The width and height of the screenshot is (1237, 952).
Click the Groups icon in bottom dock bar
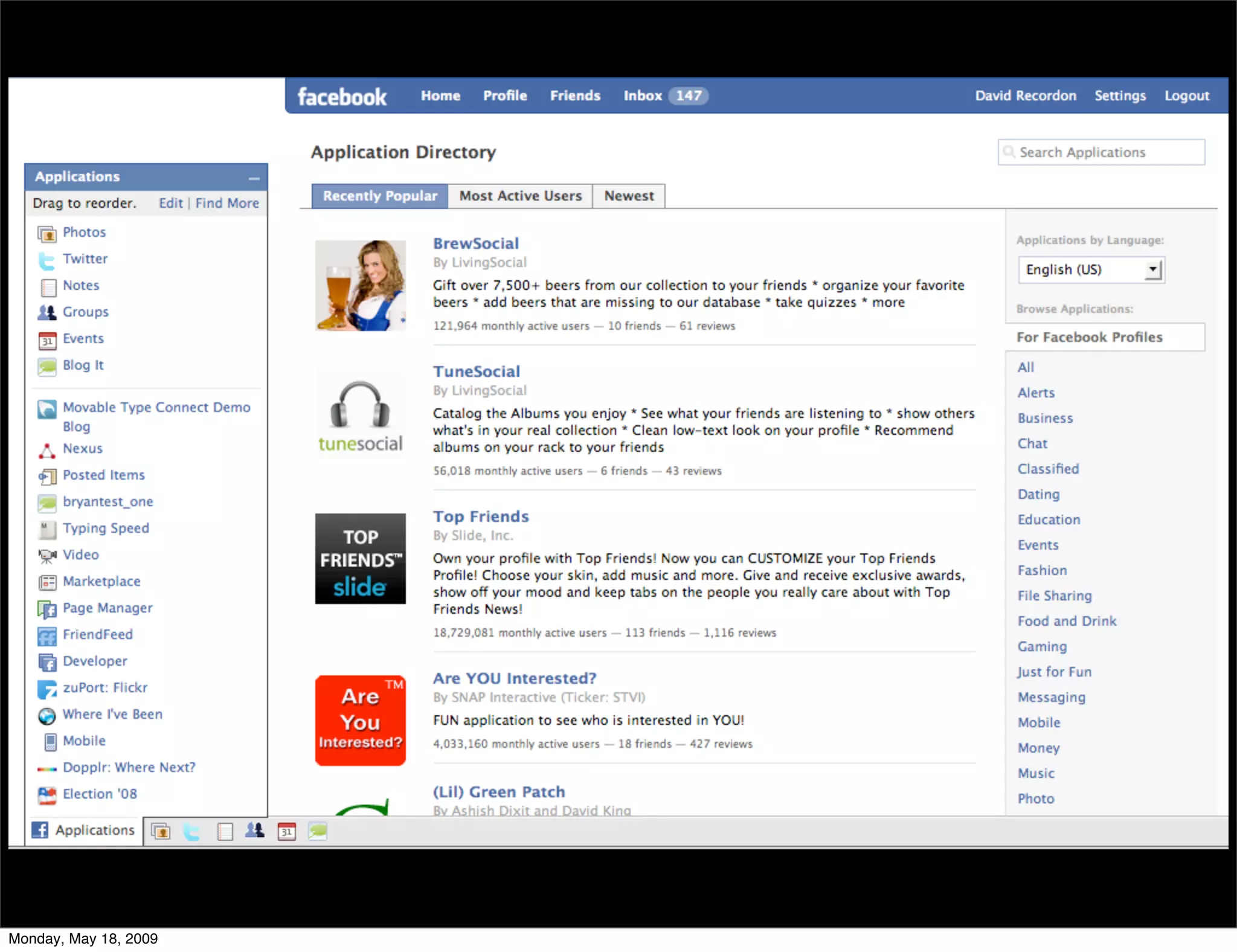254,831
